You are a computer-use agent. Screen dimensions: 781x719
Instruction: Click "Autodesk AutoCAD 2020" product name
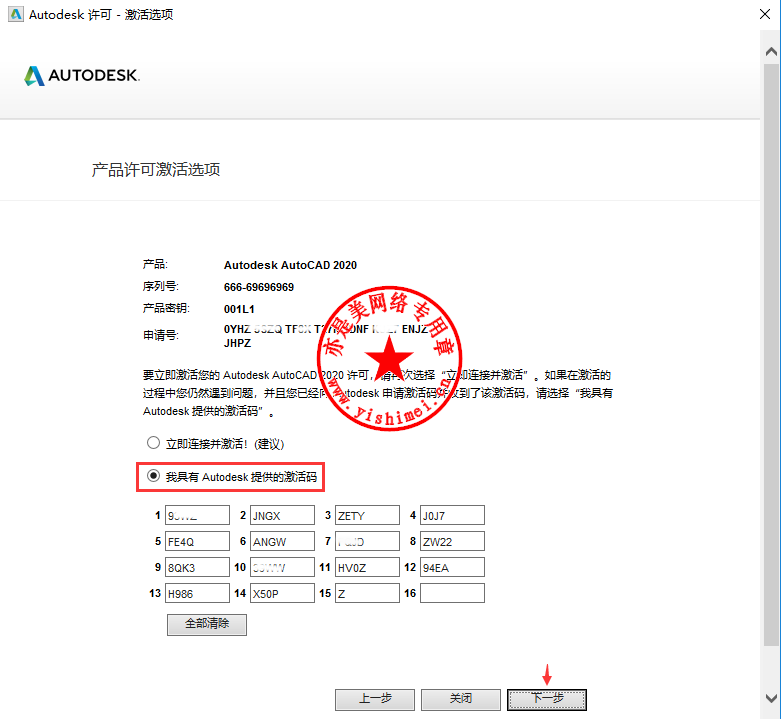[290, 265]
